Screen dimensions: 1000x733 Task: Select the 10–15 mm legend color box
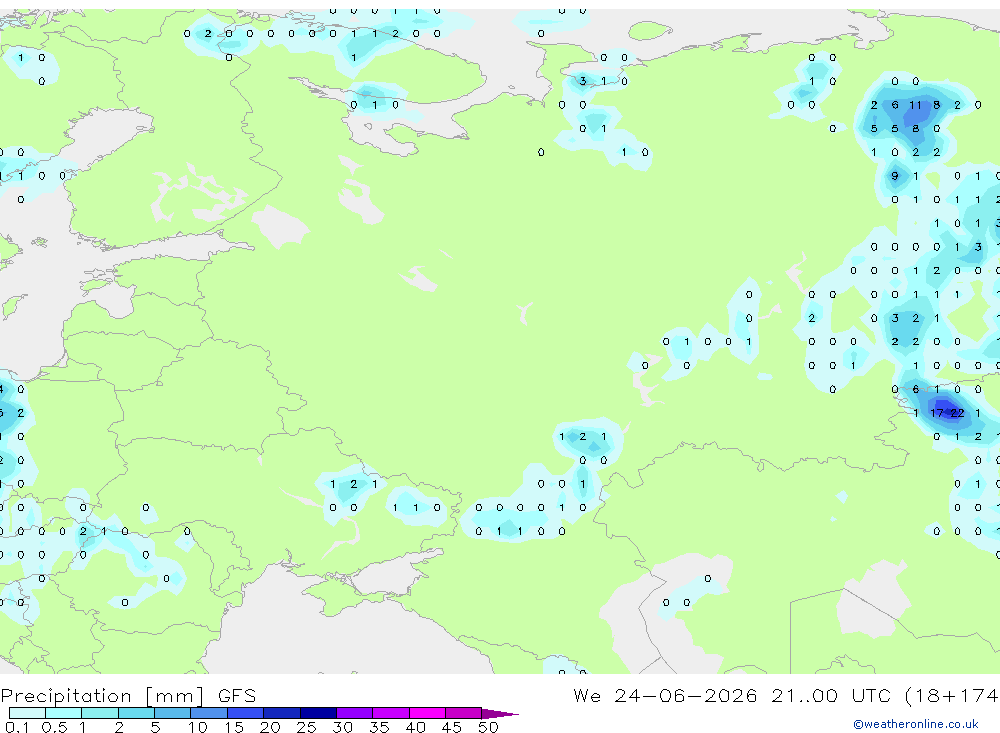tap(209, 713)
